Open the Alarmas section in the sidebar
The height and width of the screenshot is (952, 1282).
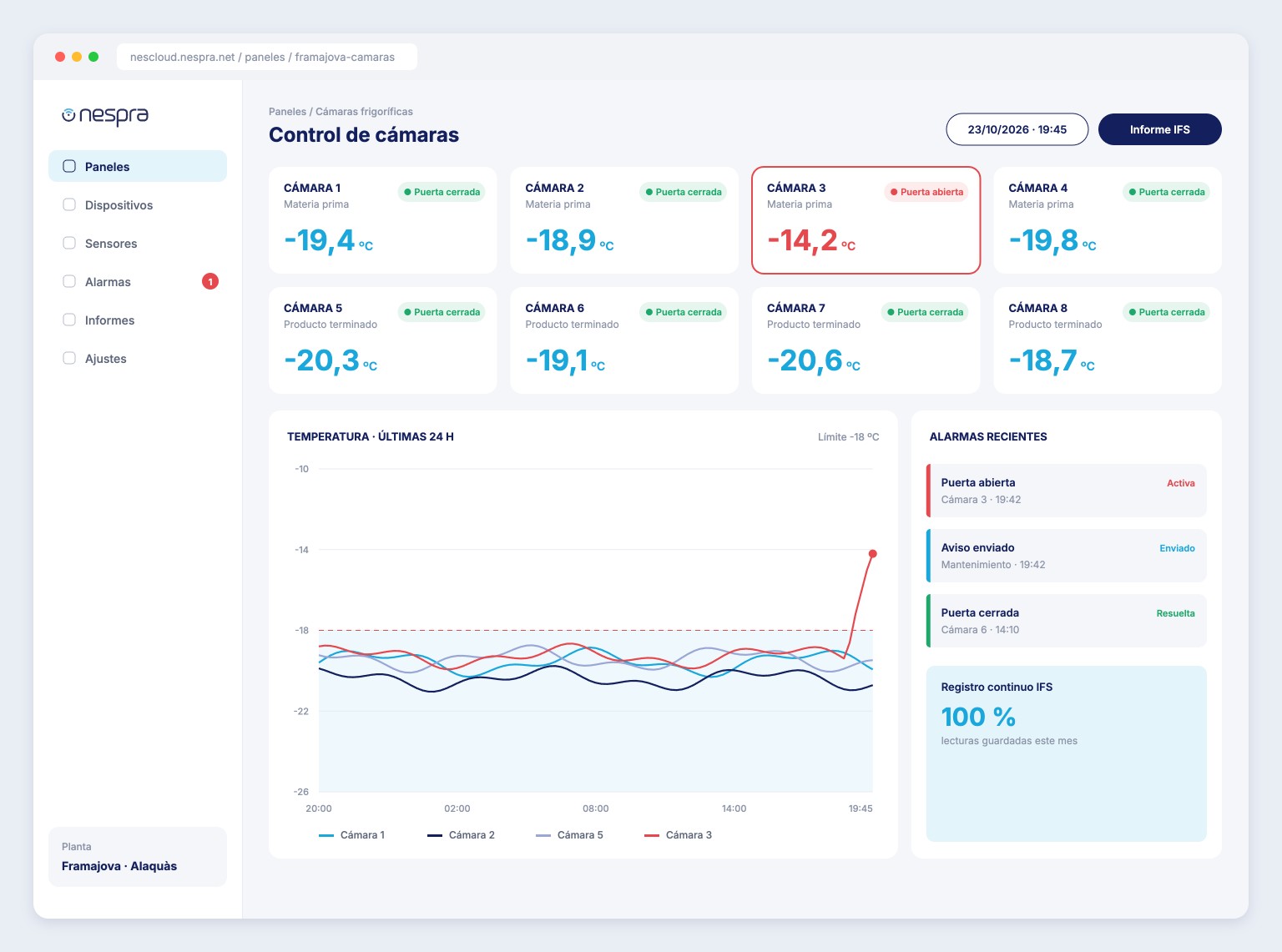click(x=138, y=282)
